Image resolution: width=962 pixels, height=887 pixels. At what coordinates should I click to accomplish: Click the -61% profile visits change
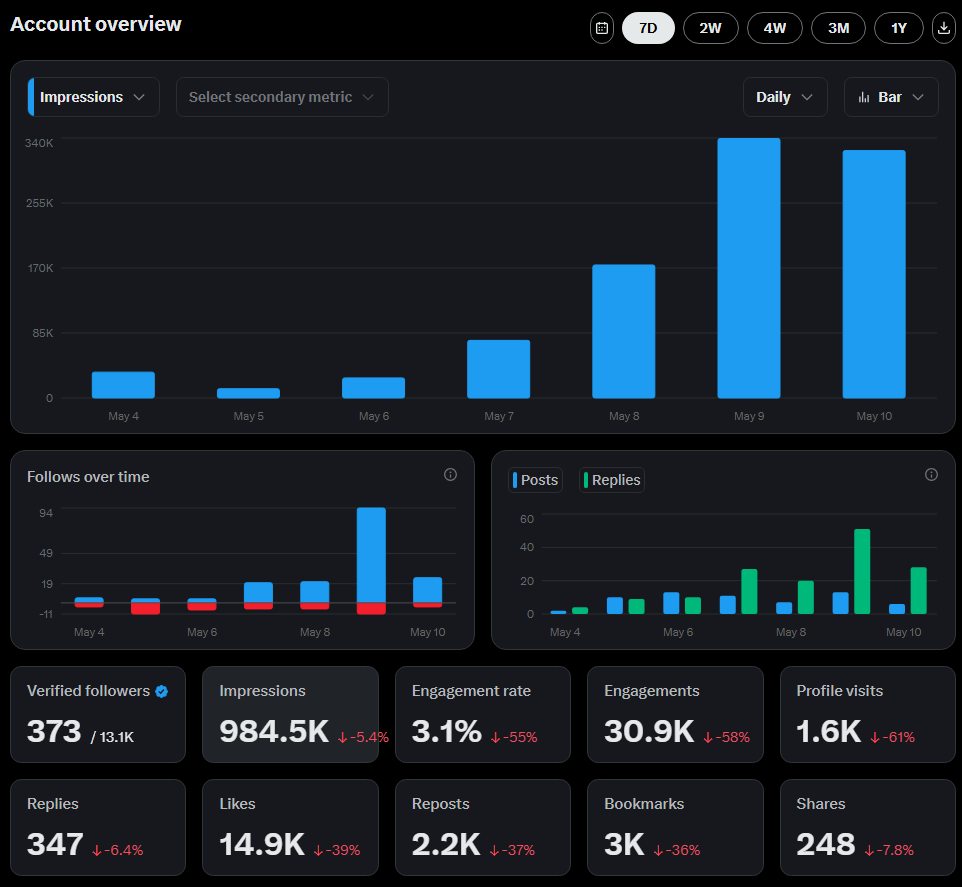[893, 737]
